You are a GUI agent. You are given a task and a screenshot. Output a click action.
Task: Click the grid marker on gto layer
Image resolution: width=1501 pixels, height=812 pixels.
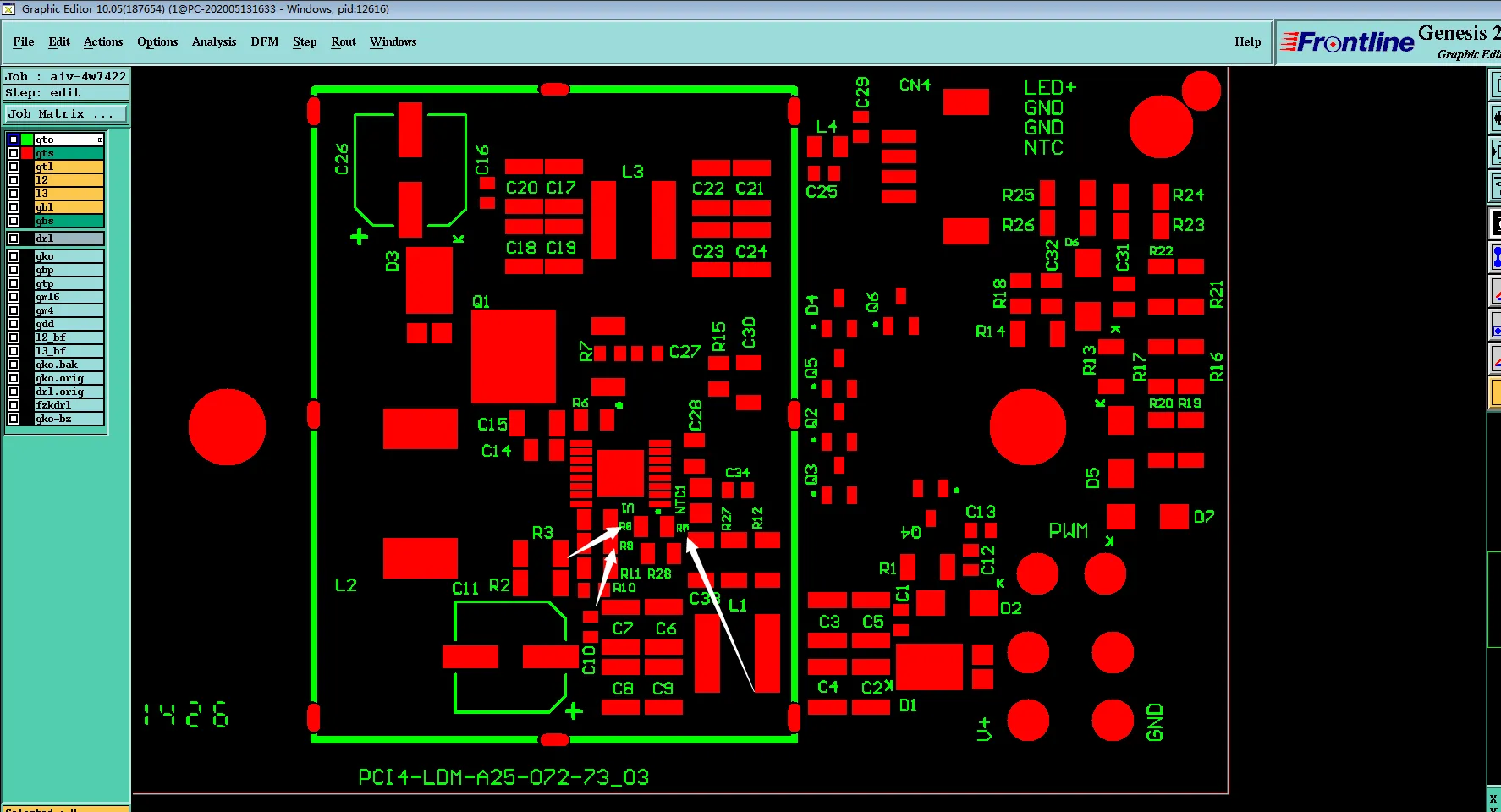[x=100, y=140]
